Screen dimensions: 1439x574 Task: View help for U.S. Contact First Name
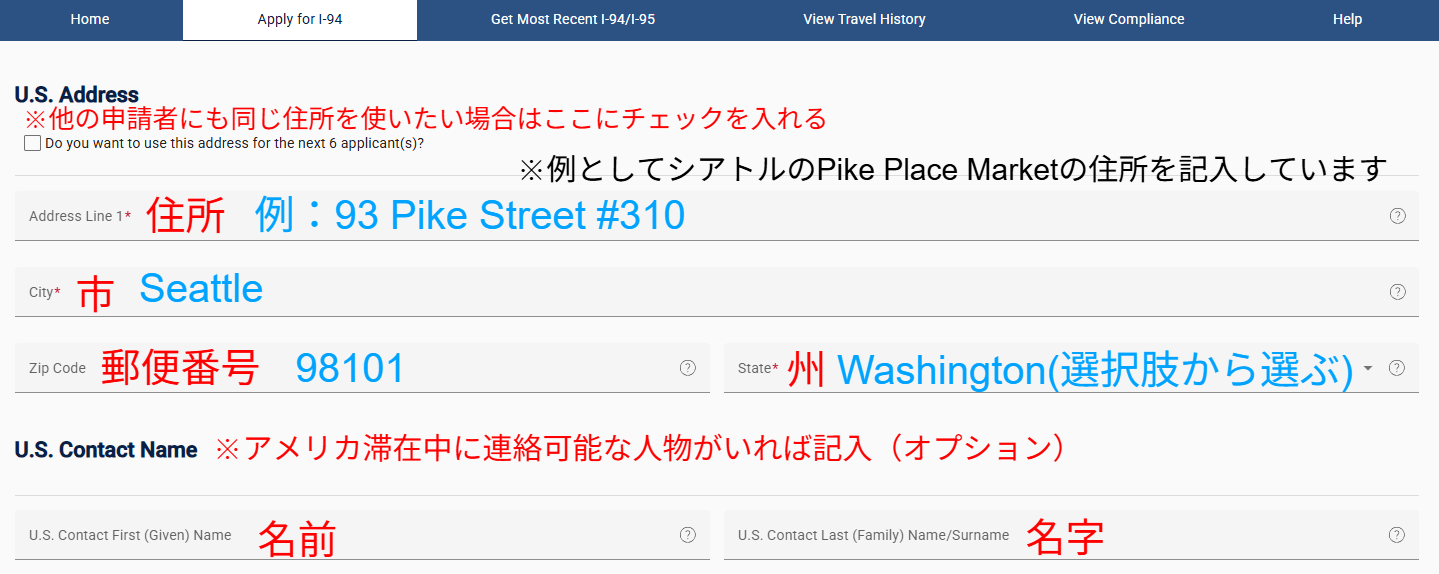(688, 535)
